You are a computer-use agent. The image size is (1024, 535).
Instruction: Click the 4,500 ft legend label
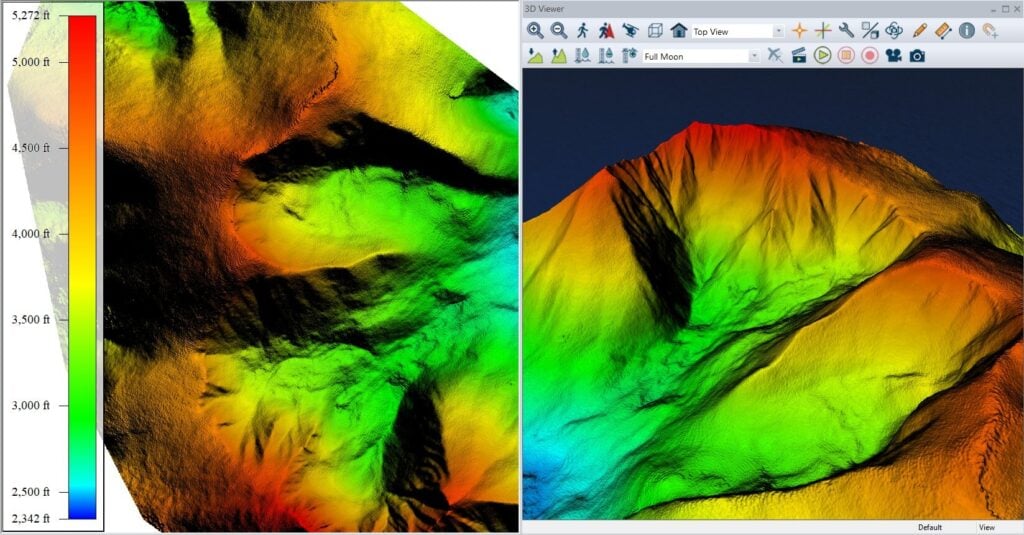pos(31,148)
